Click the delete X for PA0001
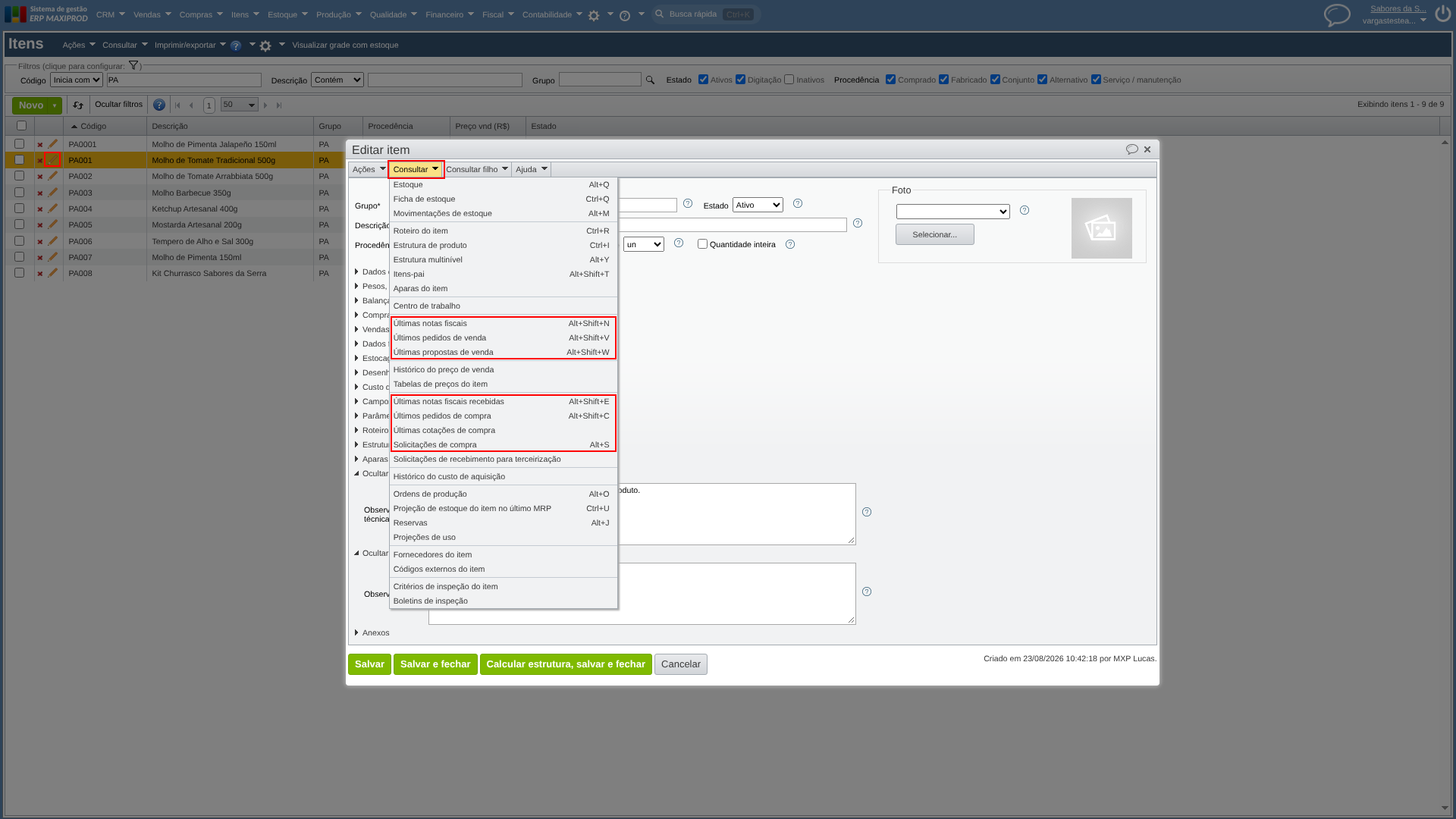This screenshot has width=1456, height=819. (40, 145)
